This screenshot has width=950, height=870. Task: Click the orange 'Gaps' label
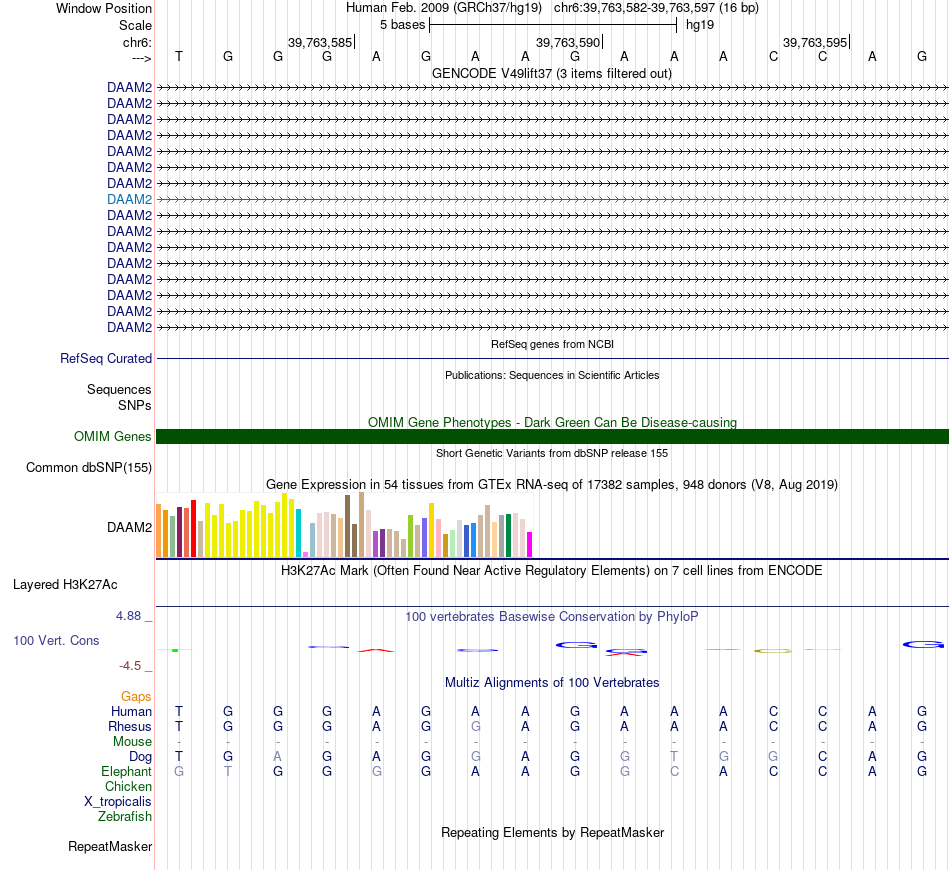click(x=136, y=697)
